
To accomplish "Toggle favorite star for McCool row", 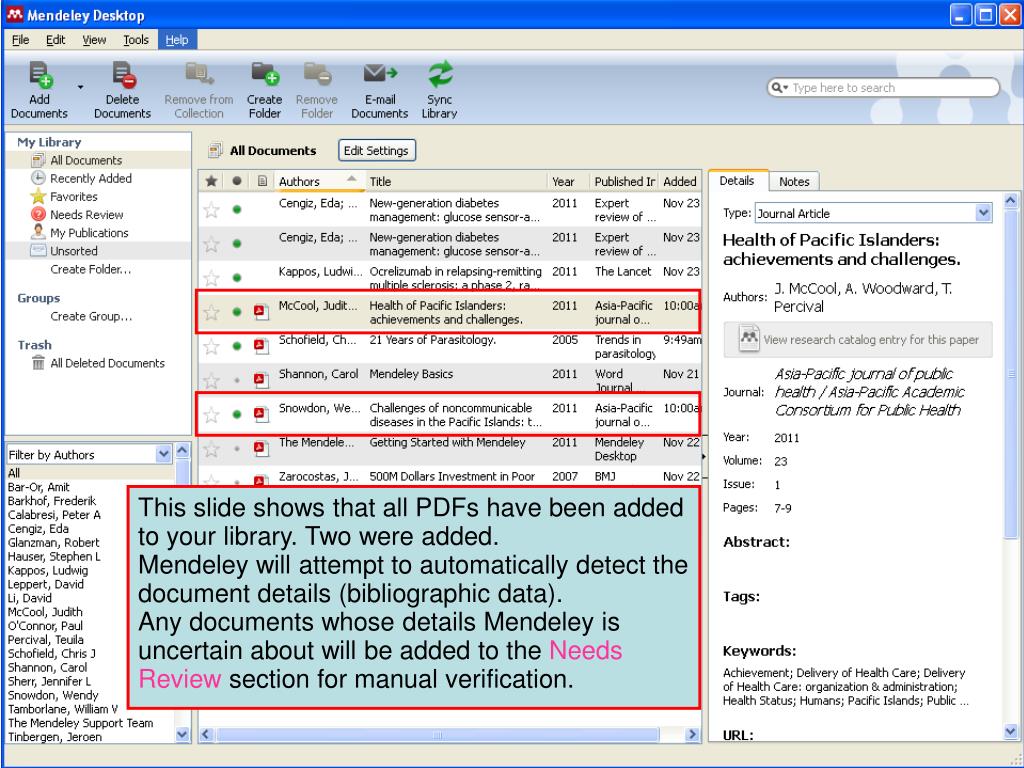I will click(x=212, y=312).
